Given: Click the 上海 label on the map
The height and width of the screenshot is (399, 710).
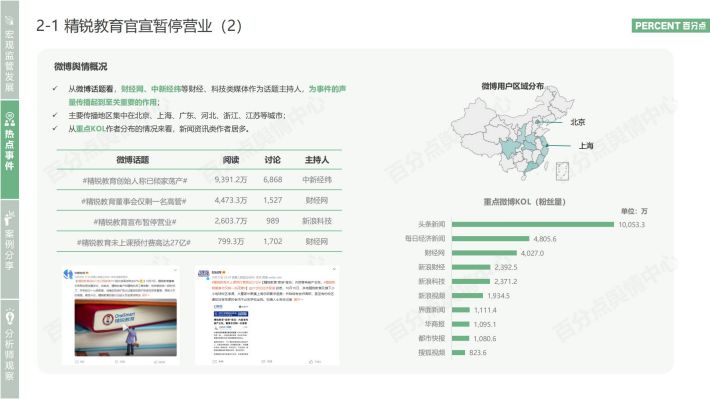Looking at the screenshot, I should click(x=586, y=145).
